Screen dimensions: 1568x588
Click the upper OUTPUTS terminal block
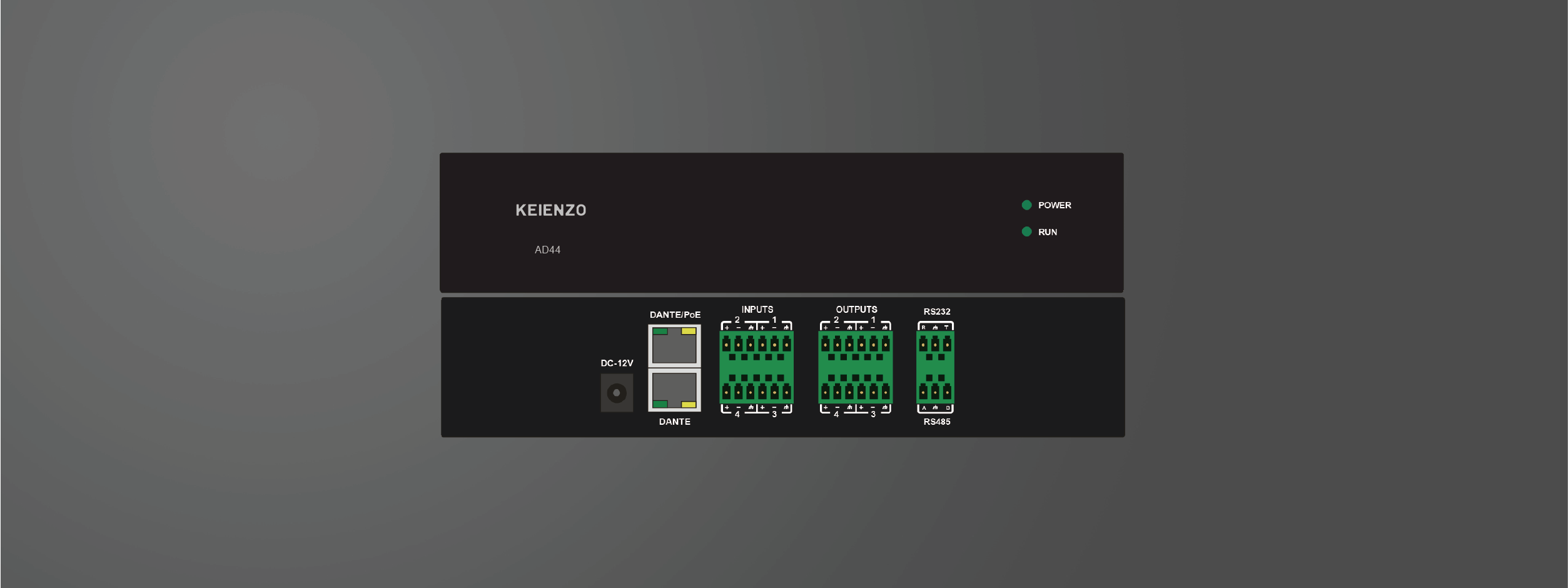pyautogui.click(x=855, y=347)
